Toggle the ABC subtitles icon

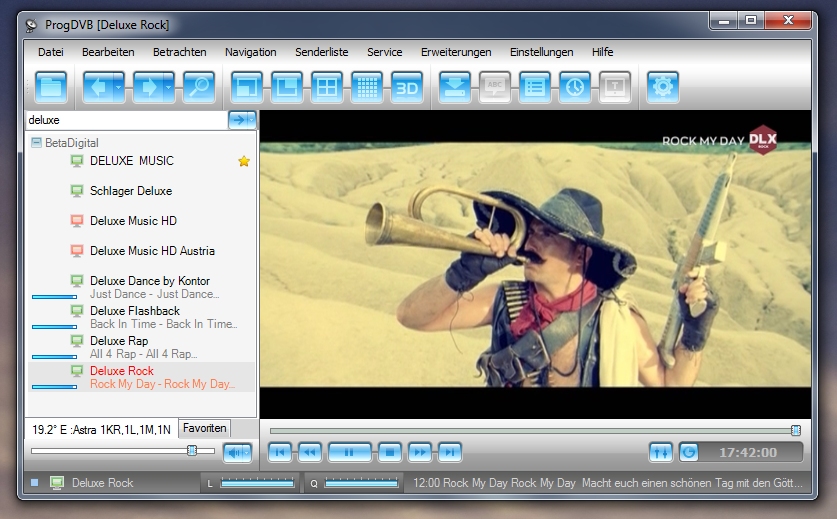495,87
